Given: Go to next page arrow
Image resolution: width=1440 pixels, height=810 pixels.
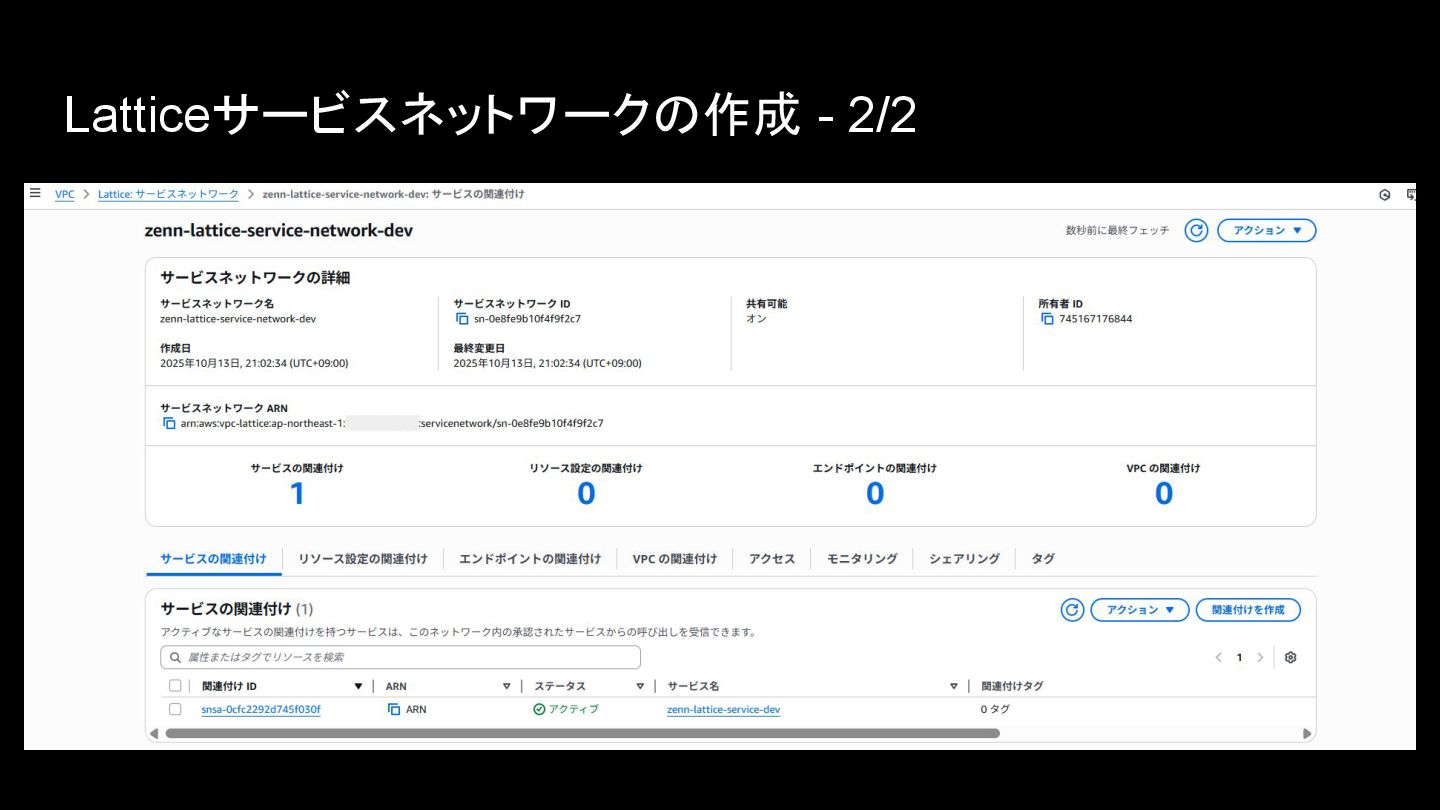Looking at the screenshot, I should (1260, 657).
